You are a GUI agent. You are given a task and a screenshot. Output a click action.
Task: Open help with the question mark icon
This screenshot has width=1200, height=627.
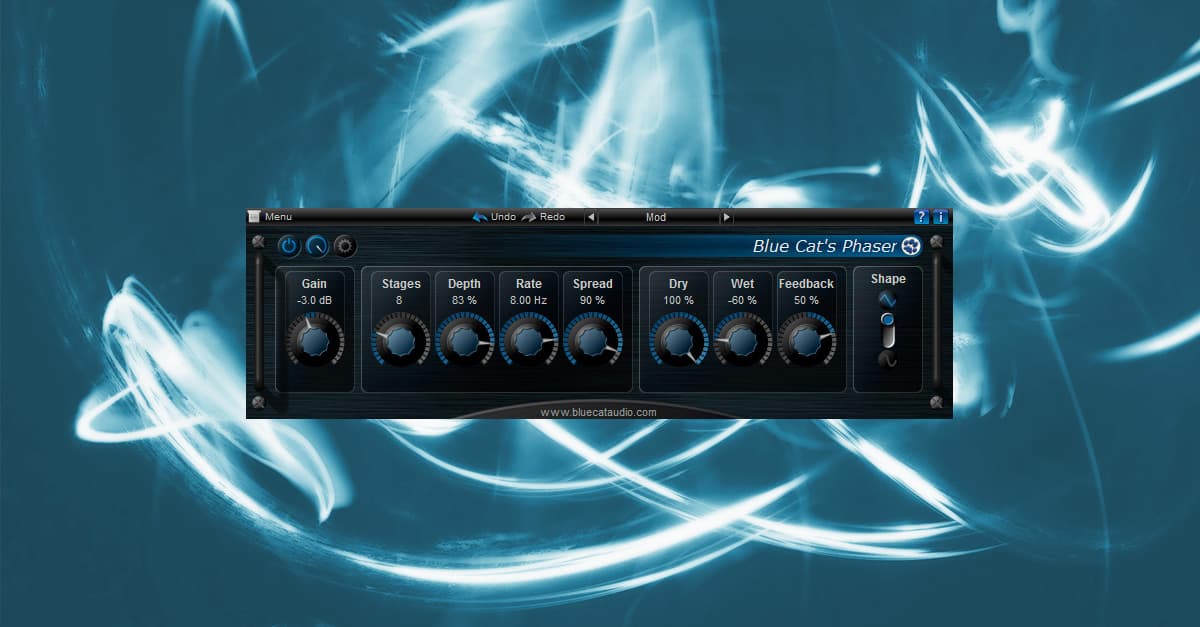(x=922, y=217)
